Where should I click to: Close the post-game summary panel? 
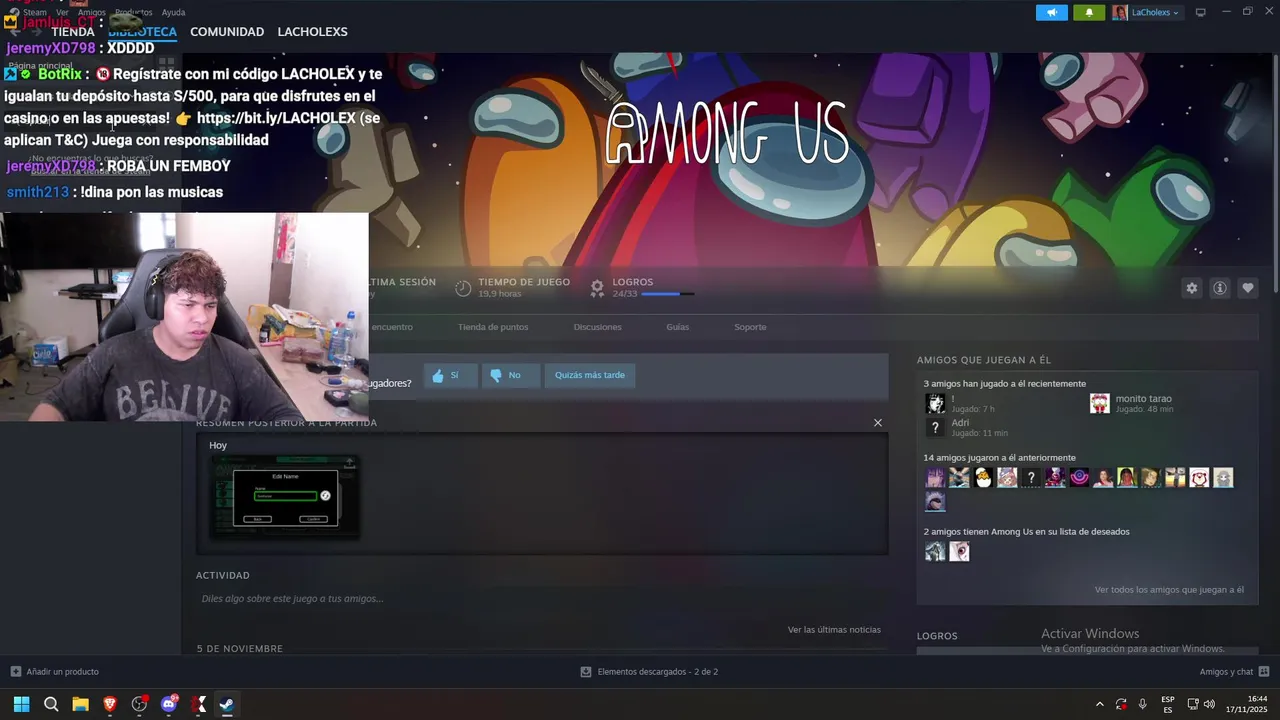click(878, 422)
